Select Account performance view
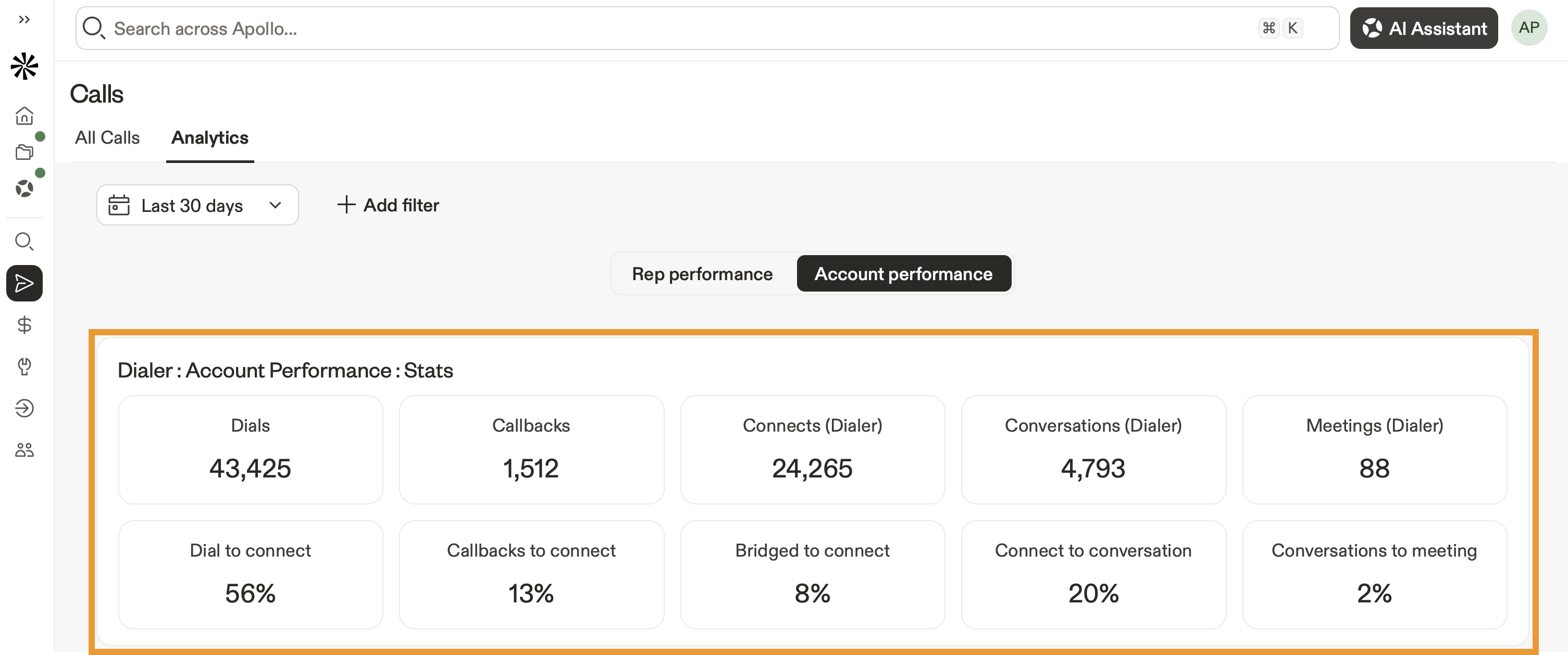Image resolution: width=1568 pixels, height=655 pixels. (903, 274)
